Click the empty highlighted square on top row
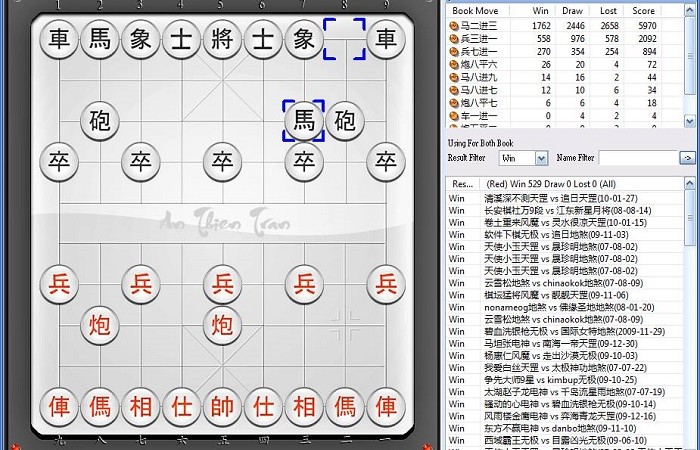The width and height of the screenshot is (700, 450). click(x=345, y=39)
